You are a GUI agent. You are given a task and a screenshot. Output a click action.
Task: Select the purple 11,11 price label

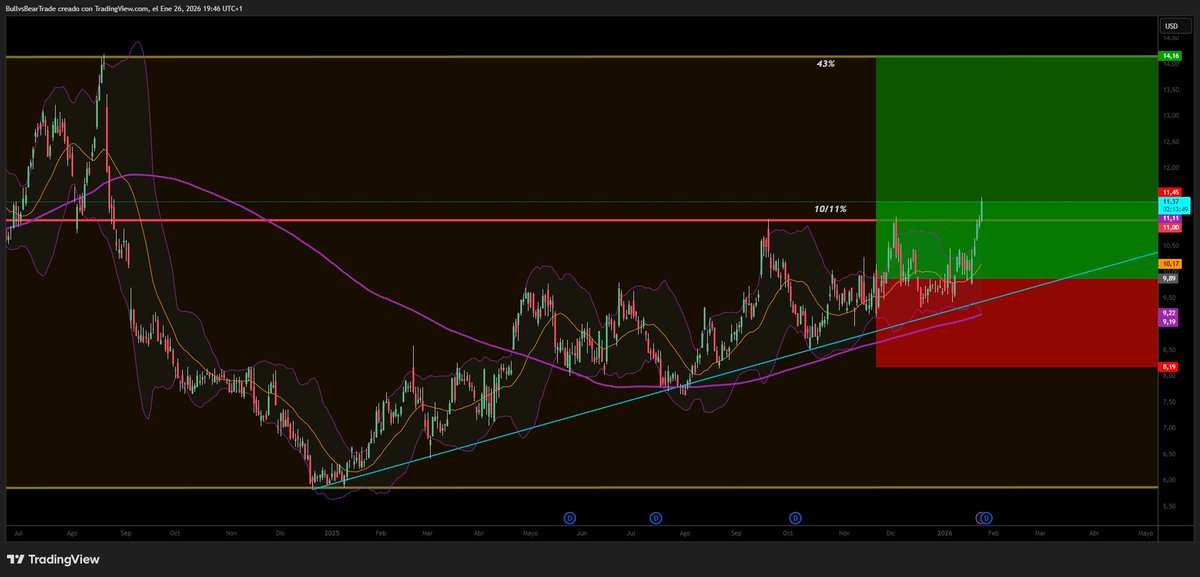1170,217
